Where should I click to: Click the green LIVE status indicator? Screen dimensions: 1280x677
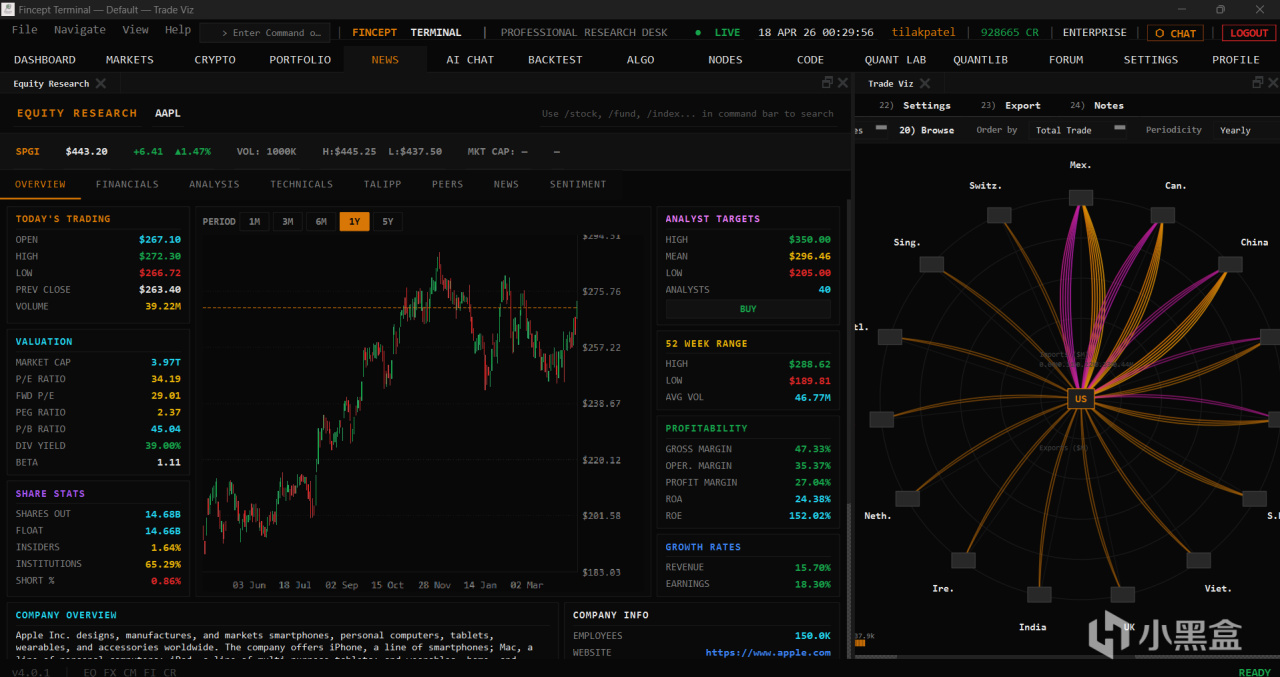click(718, 33)
